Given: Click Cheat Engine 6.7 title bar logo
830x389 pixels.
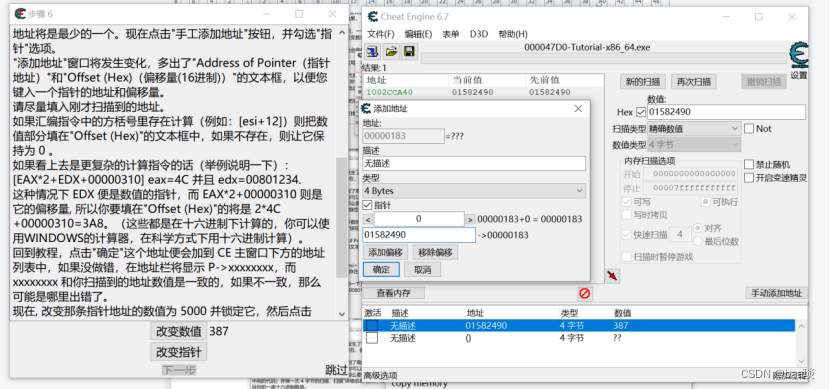Looking at the screenshot, I should click(373, 16).
